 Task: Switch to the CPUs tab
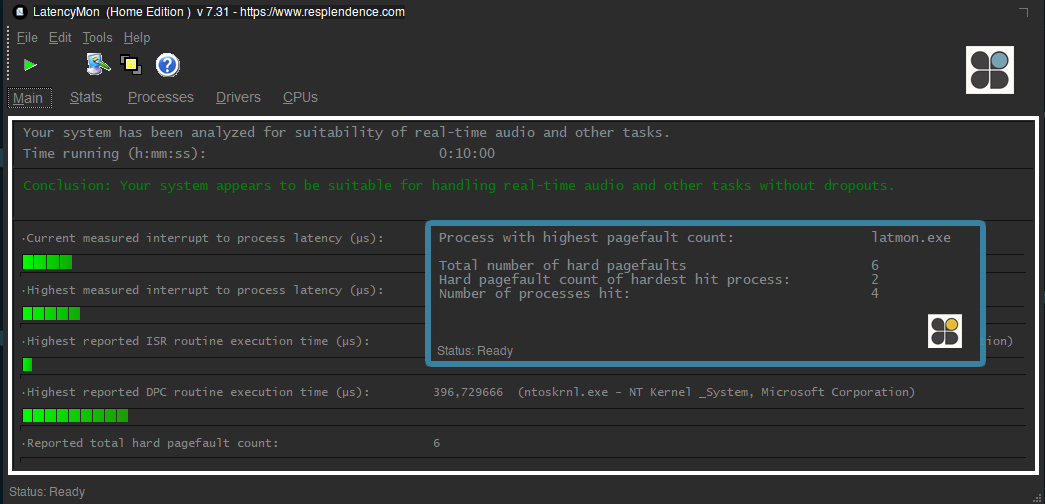click(300, 97)
